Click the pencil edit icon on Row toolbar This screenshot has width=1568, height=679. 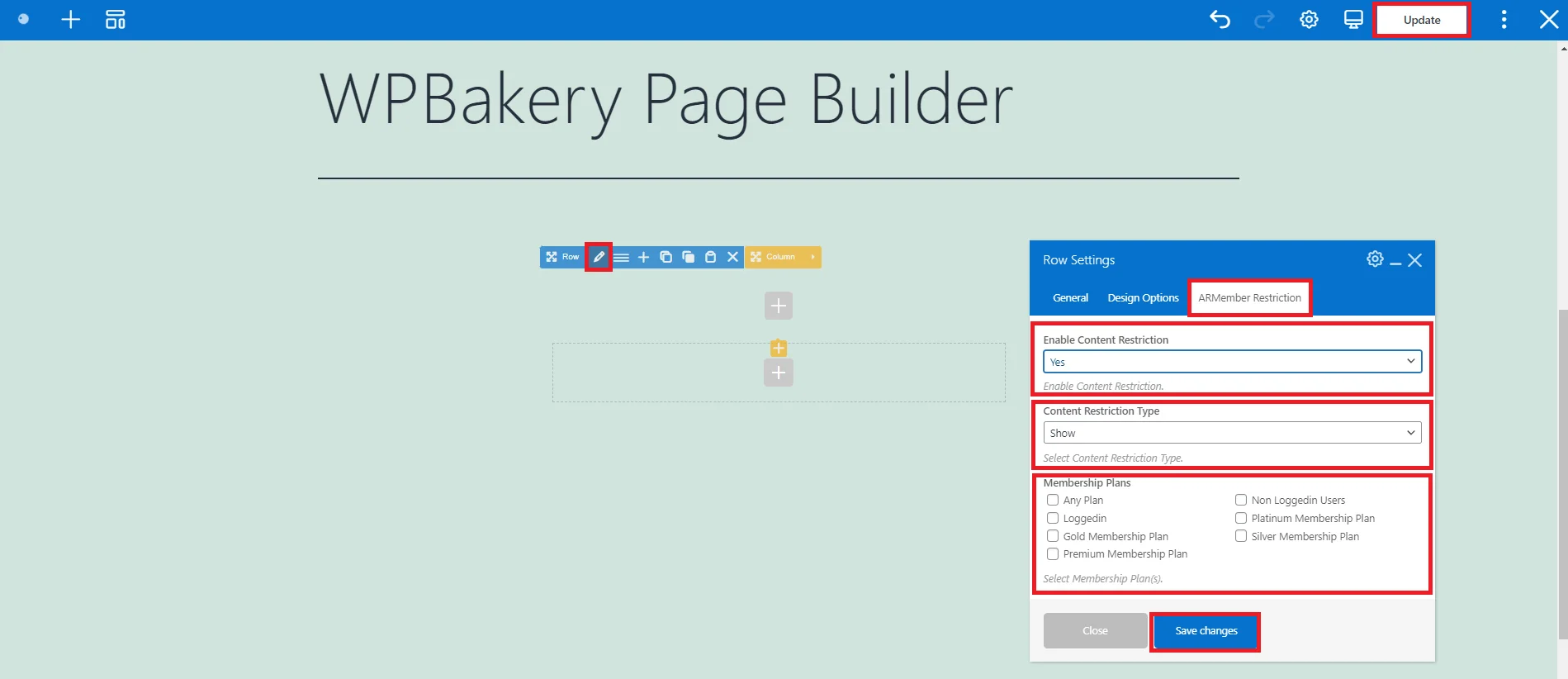[599, 257]
